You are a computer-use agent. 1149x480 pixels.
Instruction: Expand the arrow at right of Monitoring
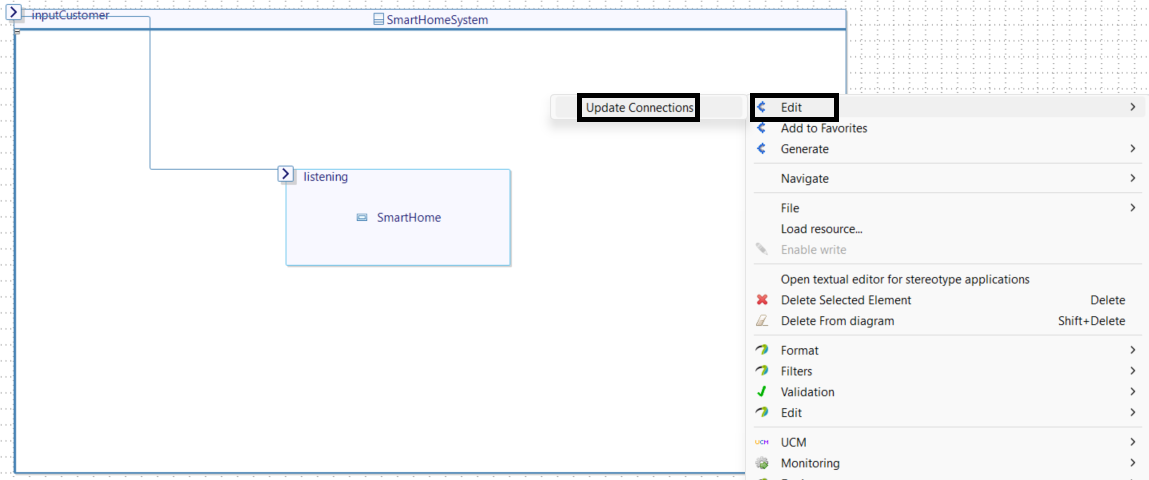click(x=1133, y=463)
